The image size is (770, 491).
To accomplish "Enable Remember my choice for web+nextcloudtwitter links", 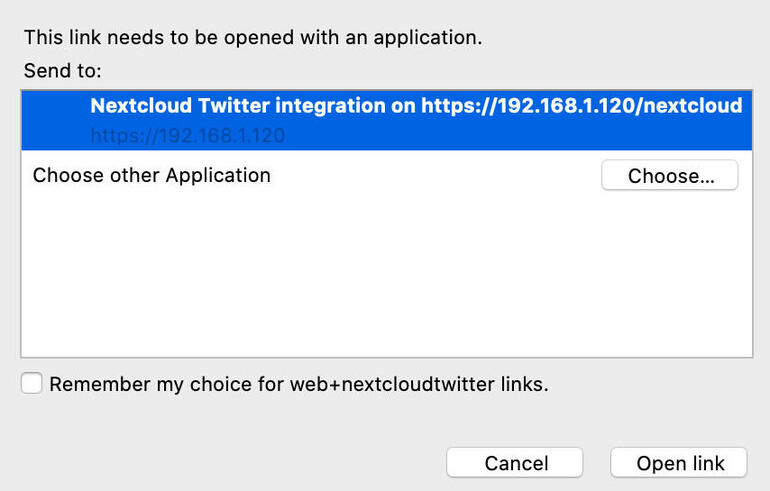I will pos(31,383).
